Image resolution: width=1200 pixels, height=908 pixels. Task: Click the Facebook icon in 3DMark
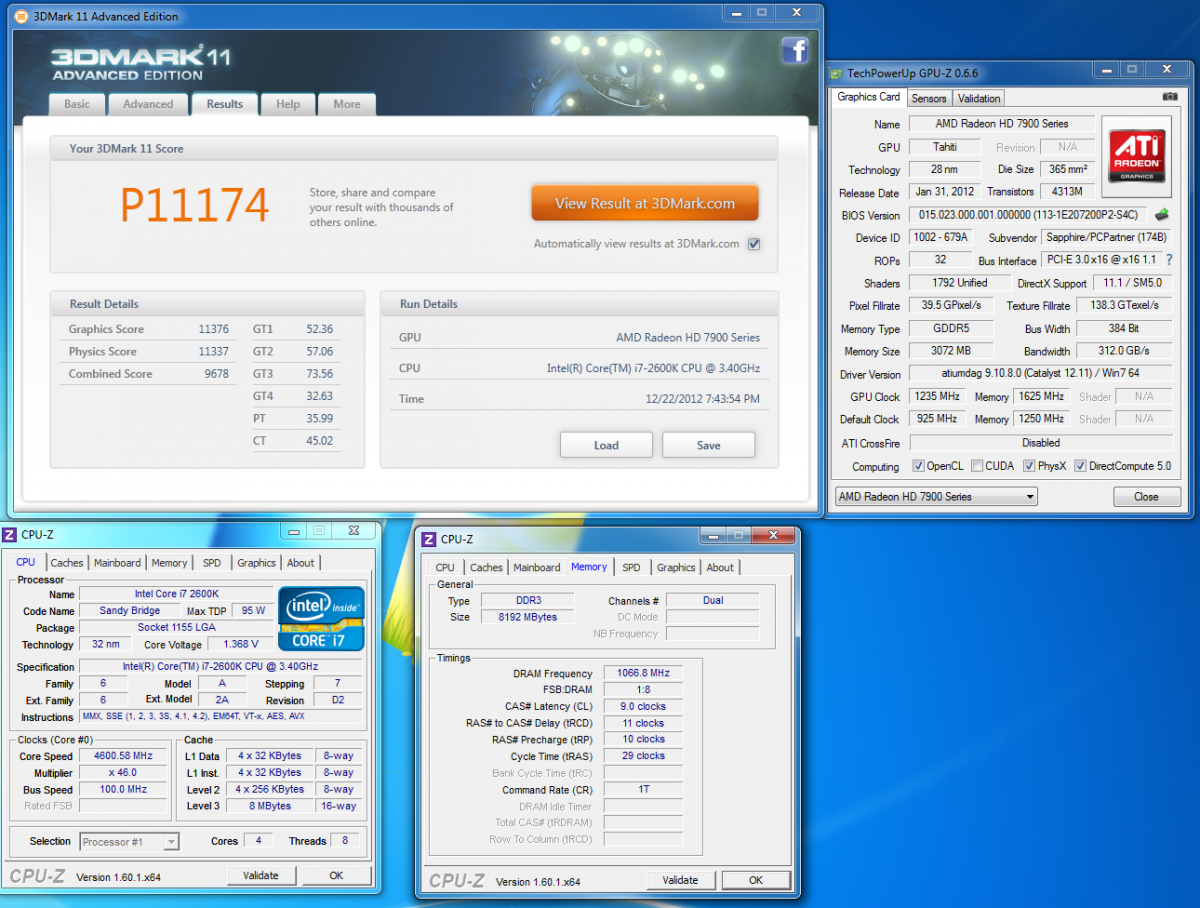coord(795,50)
